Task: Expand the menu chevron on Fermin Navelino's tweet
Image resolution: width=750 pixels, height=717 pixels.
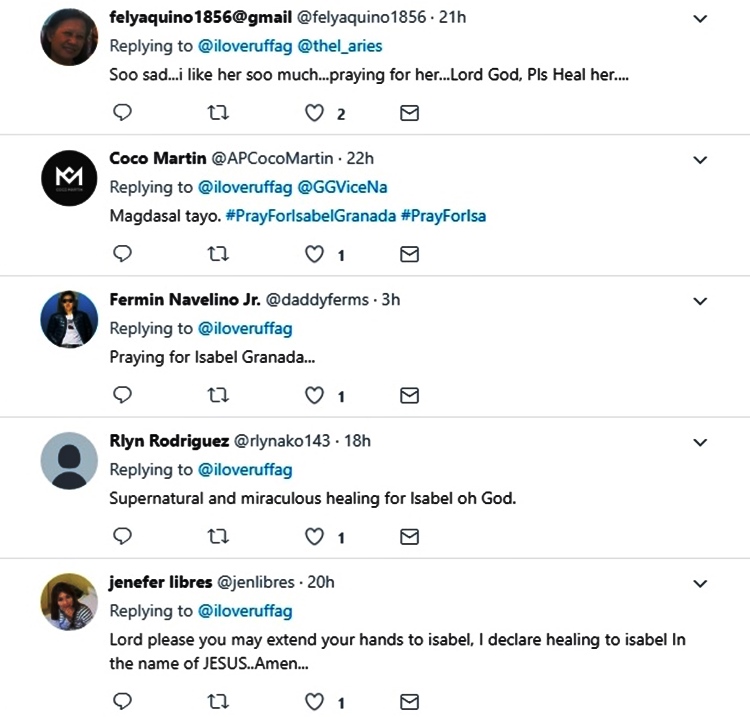Action: [700, 301]
